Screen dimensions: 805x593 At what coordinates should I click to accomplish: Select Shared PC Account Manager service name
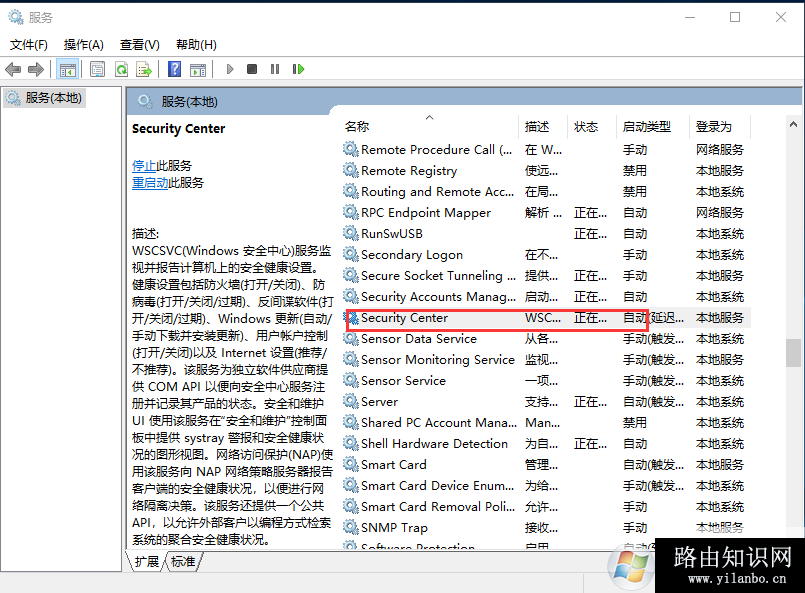pos(439,423)
